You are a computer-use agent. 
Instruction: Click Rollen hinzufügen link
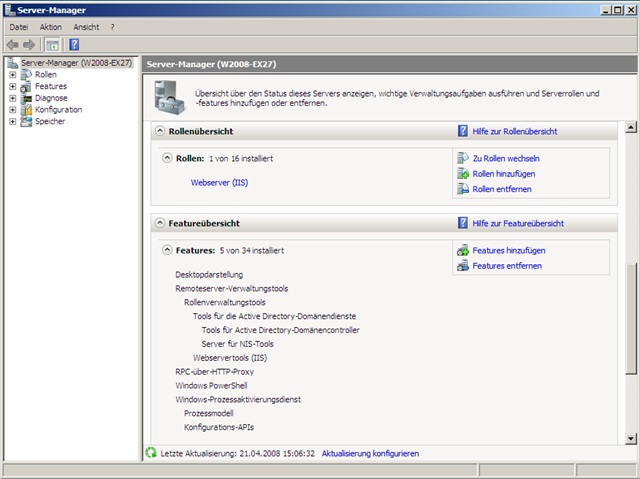click(504, 174)
